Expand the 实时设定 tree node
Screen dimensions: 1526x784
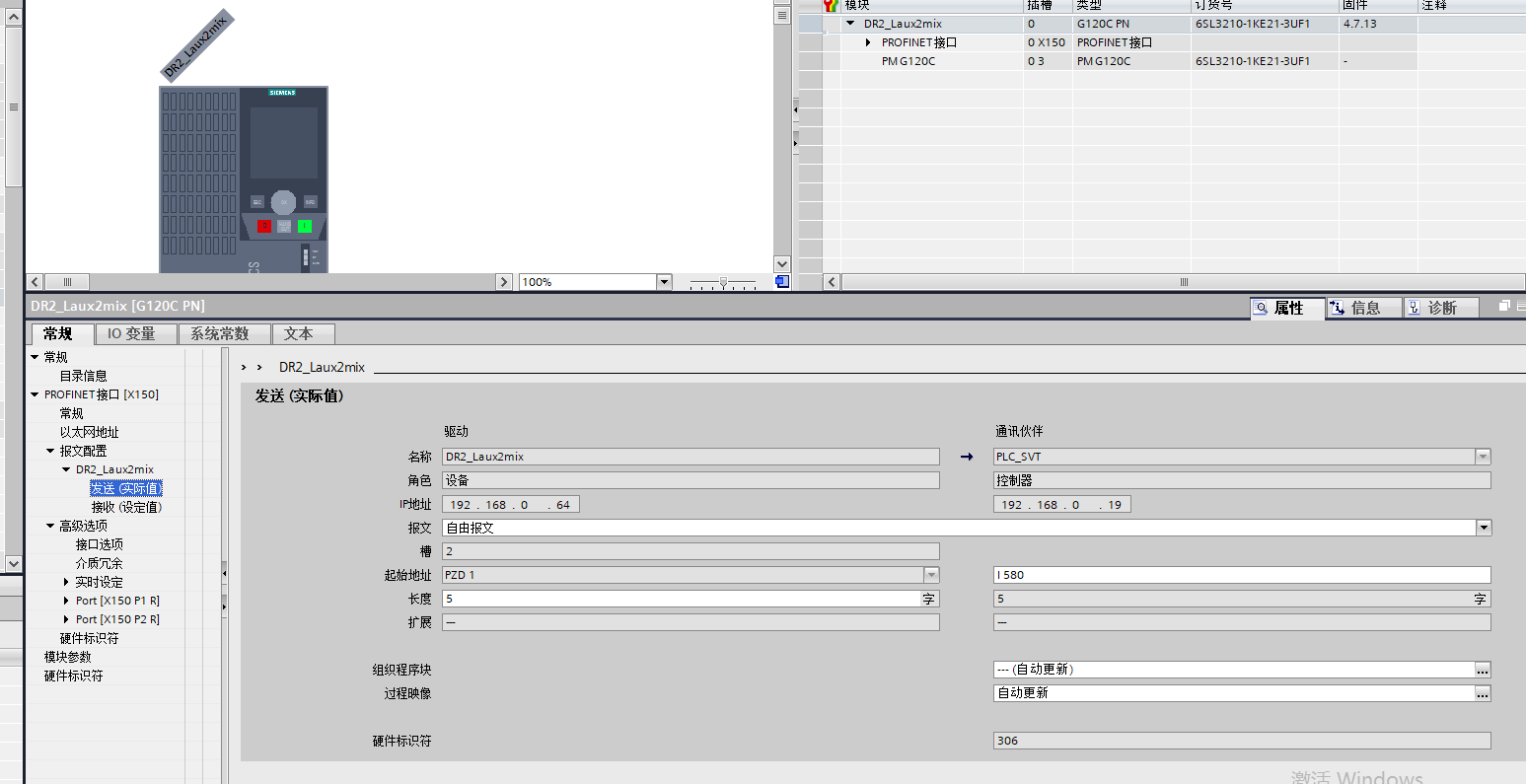point(66,582)
